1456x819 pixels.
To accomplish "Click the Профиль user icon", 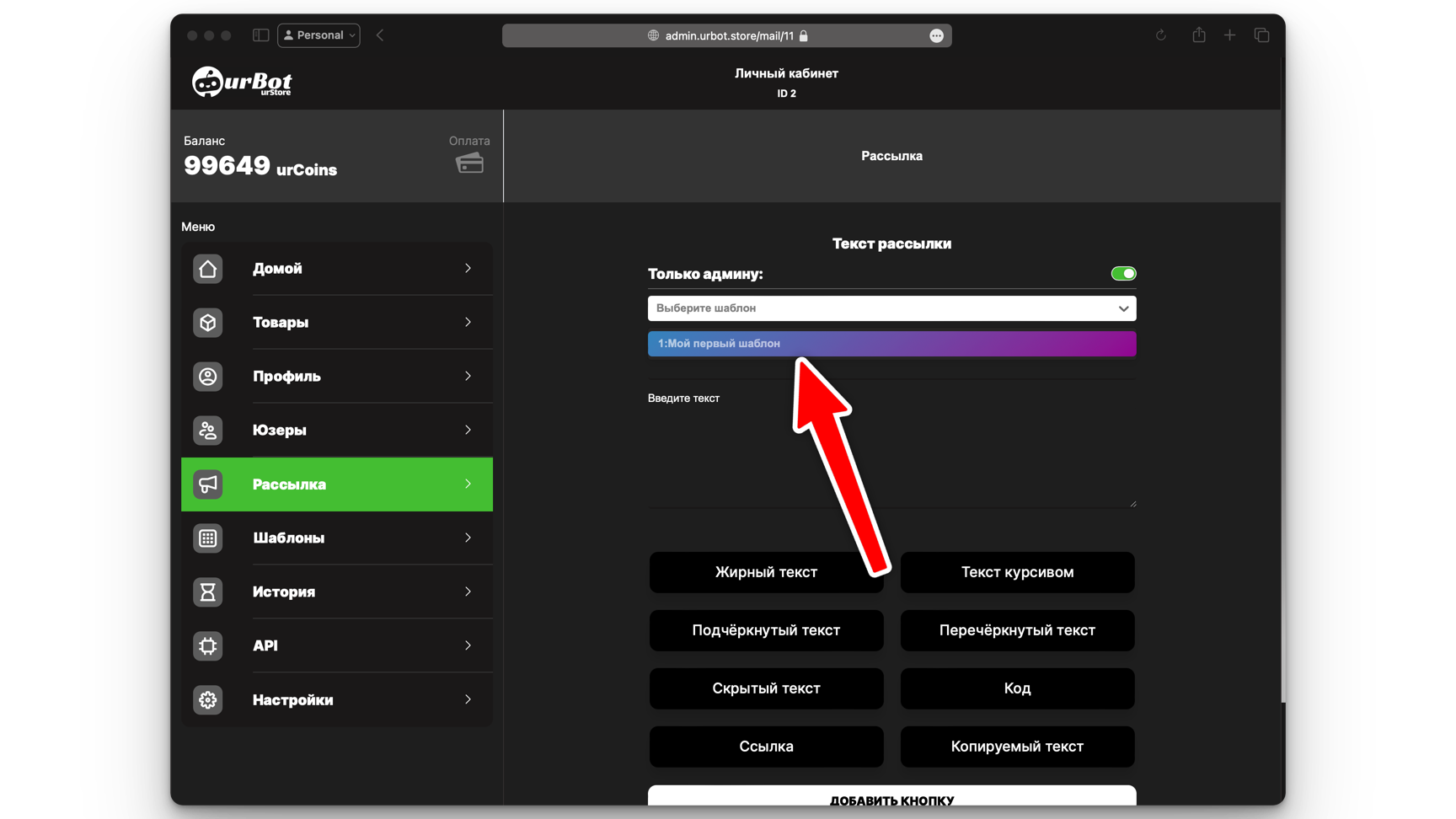I will click(207, 377).
